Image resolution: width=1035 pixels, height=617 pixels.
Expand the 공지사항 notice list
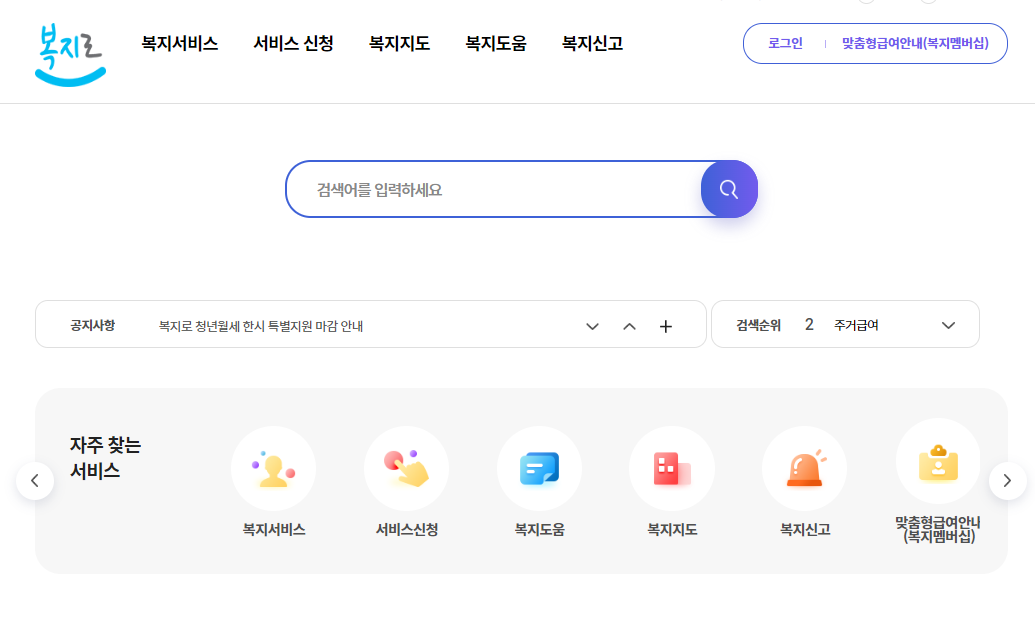[592, 324]
